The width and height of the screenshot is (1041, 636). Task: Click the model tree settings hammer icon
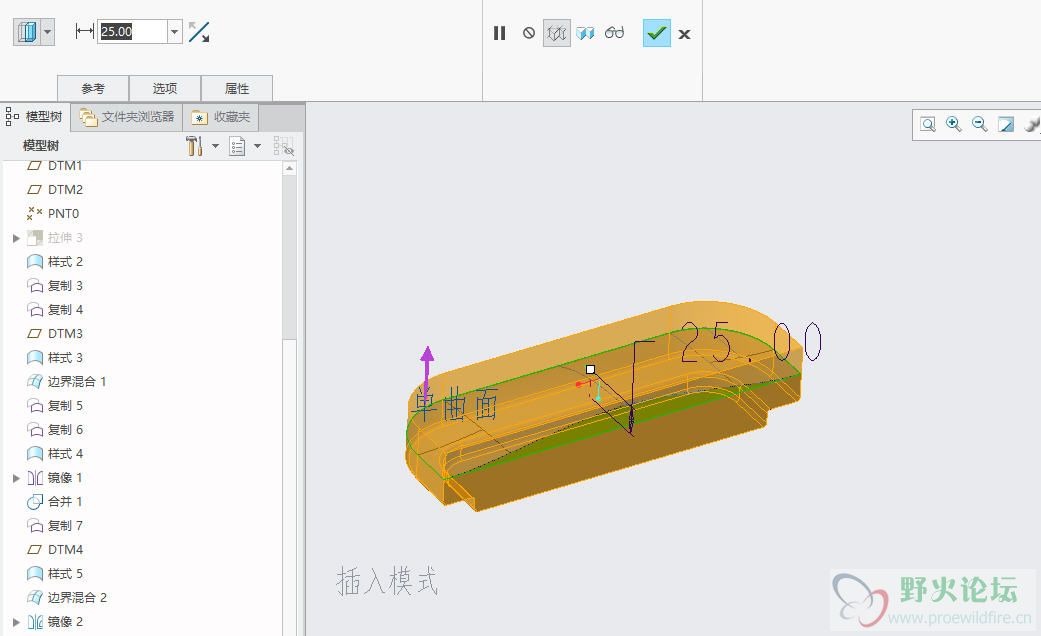click(x=194, y=145)
